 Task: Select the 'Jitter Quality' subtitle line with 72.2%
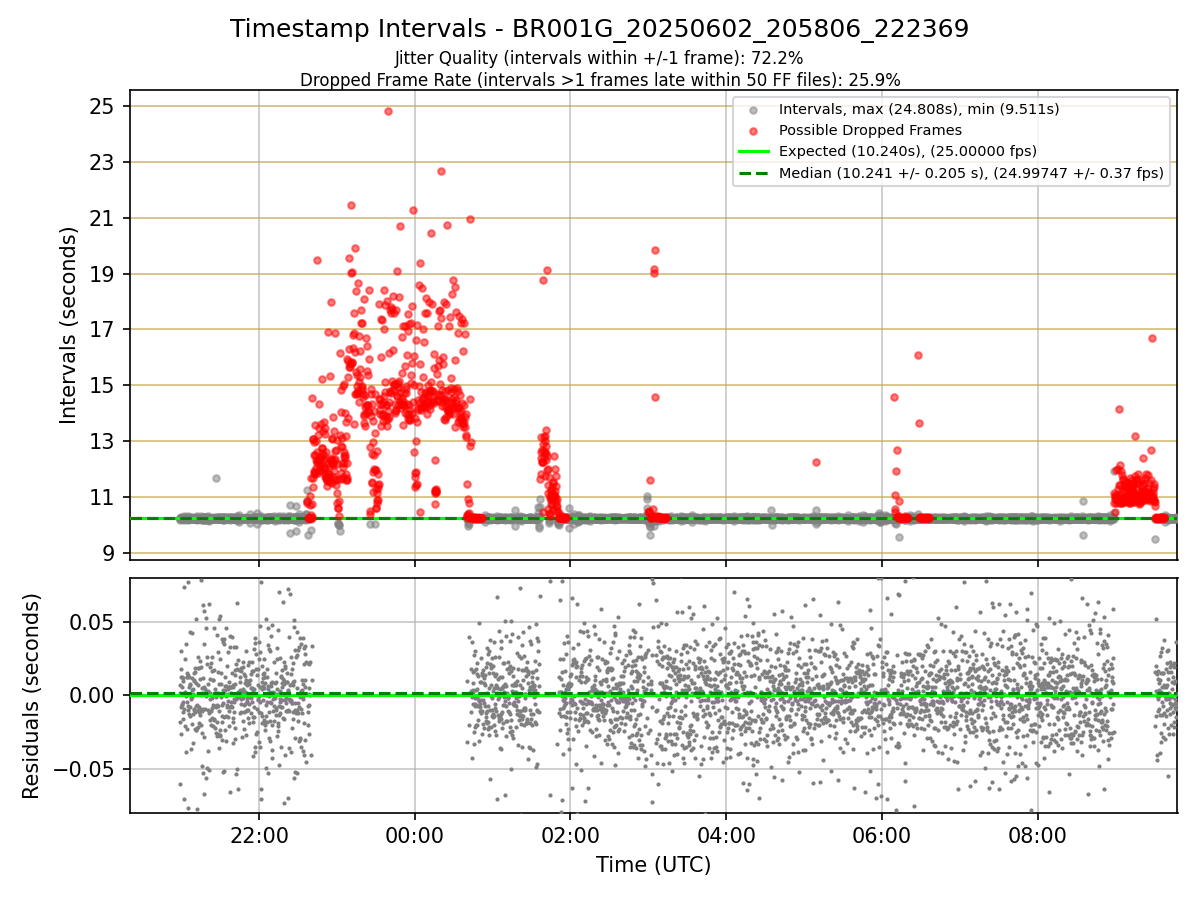(x=599, y=58)
